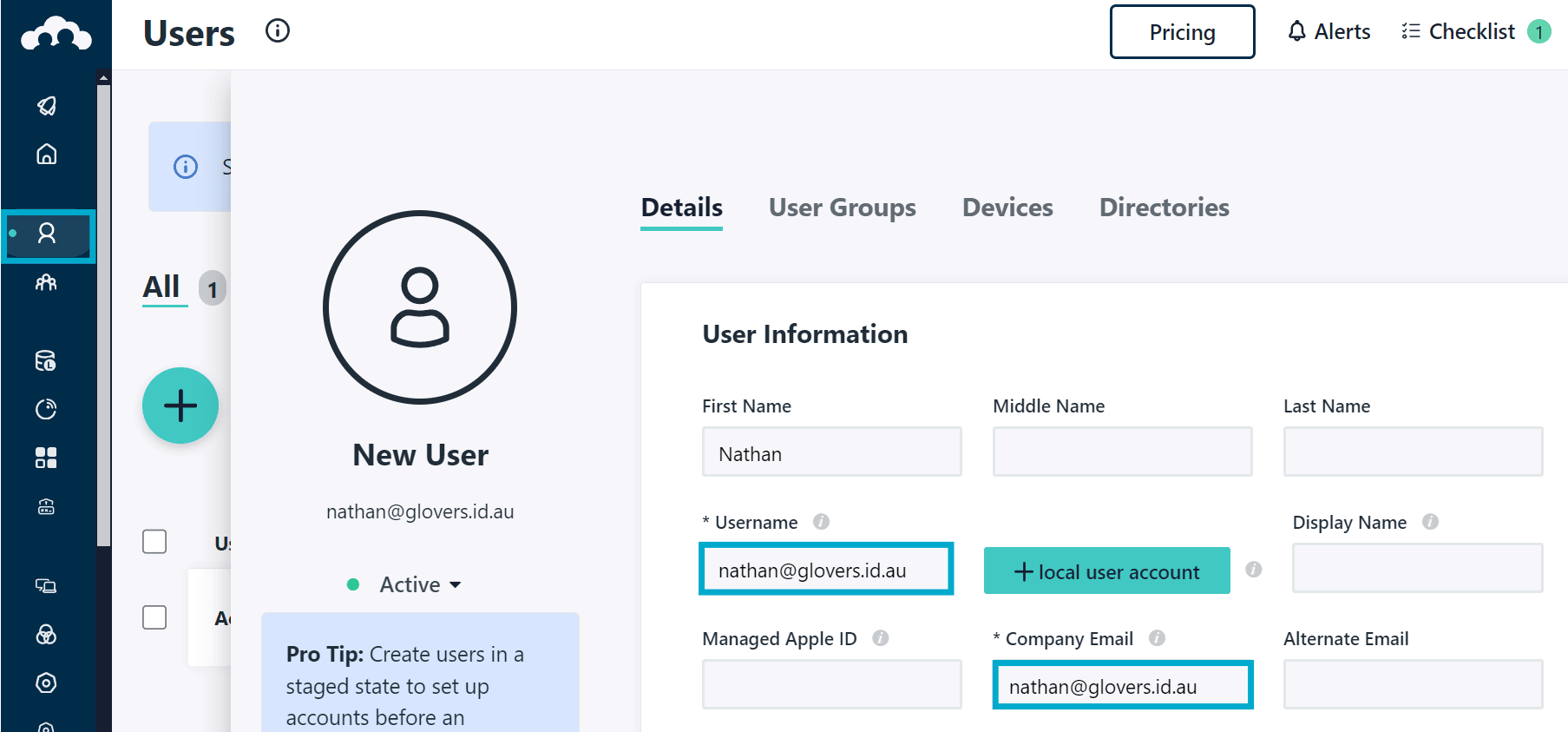Screen dimensions: 1568x732
Task: Switch to the Devices tab
Action: point(1007,208)
